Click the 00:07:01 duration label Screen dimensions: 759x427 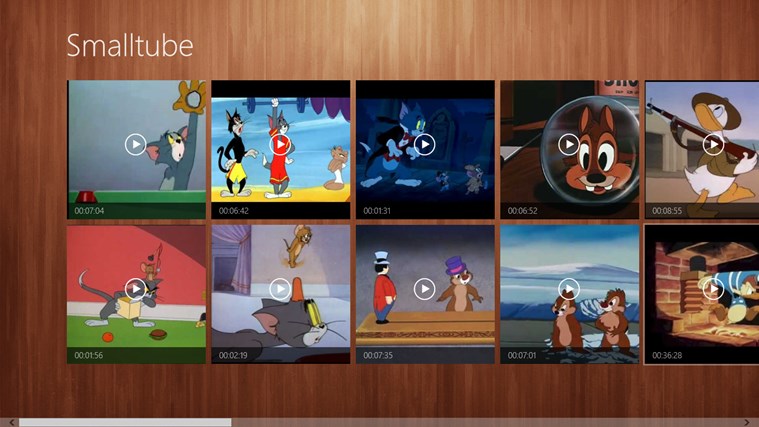522,355
